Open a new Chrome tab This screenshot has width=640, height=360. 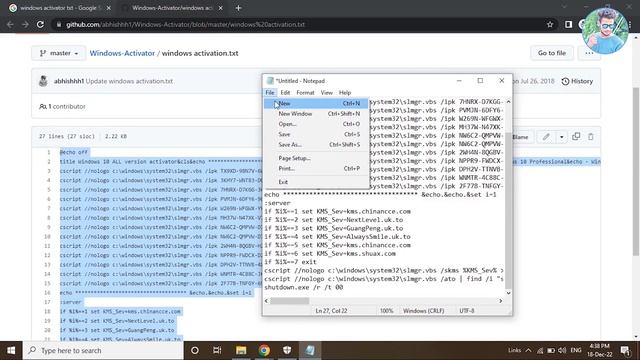(238, 8)
